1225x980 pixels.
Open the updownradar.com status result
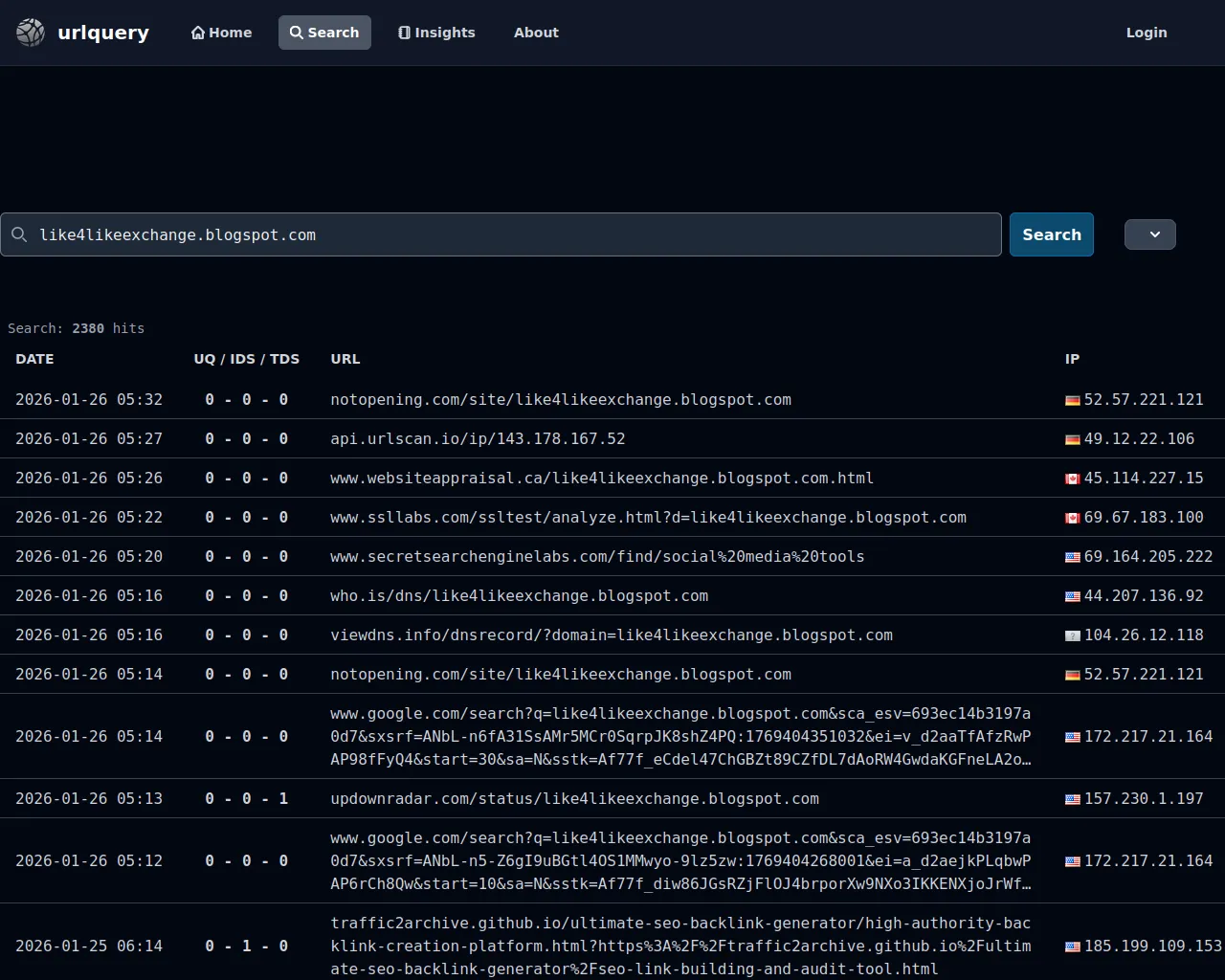574,799
